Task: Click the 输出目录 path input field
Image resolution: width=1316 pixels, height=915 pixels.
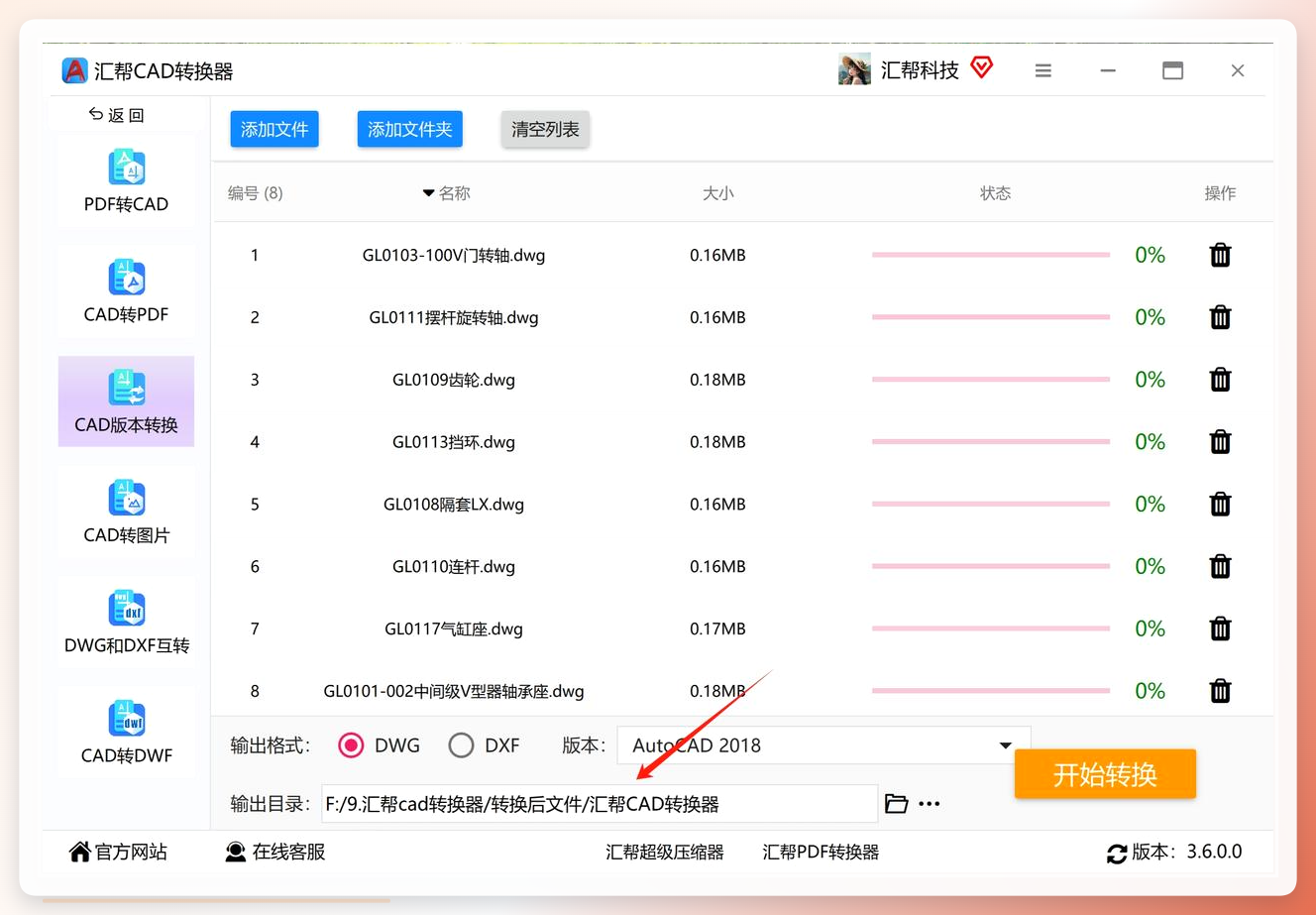Action: (600, 804)
